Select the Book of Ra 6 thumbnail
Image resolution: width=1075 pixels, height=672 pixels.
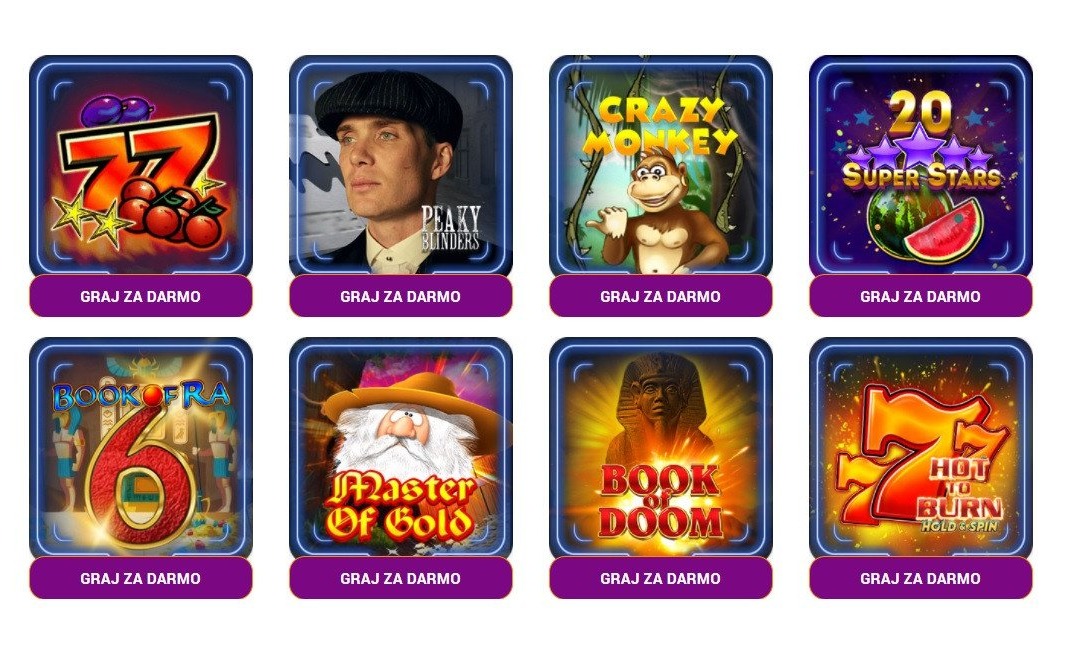(141, 446)
